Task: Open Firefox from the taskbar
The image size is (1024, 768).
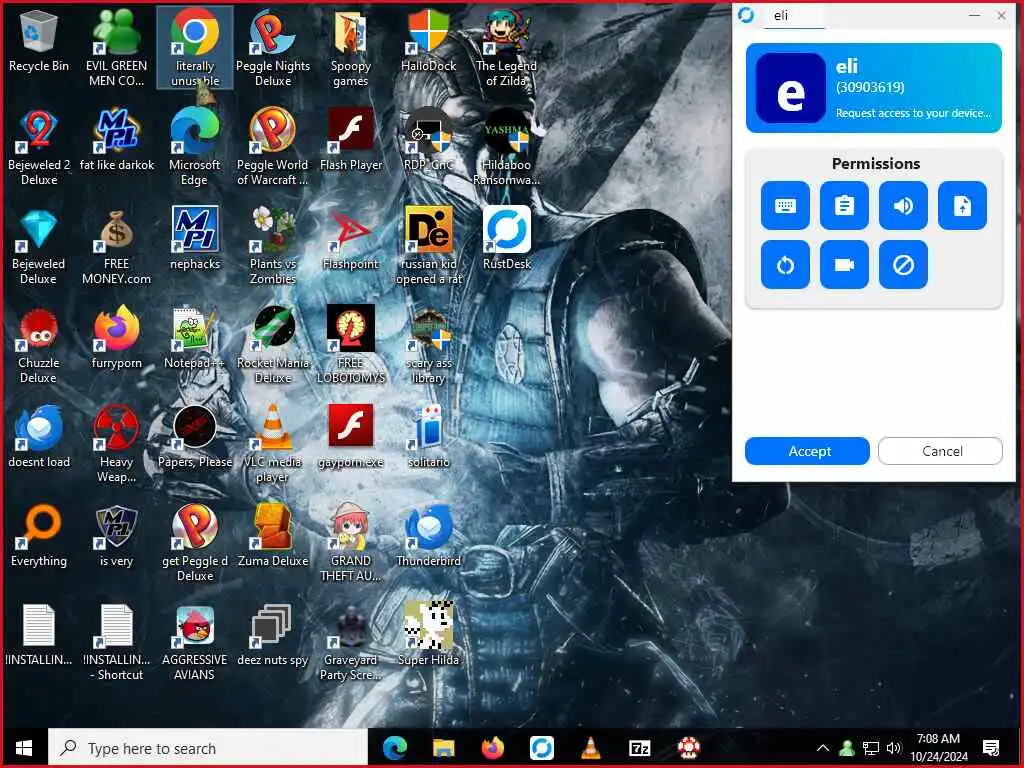Action: pyautogui.click(x=492, y=748)
